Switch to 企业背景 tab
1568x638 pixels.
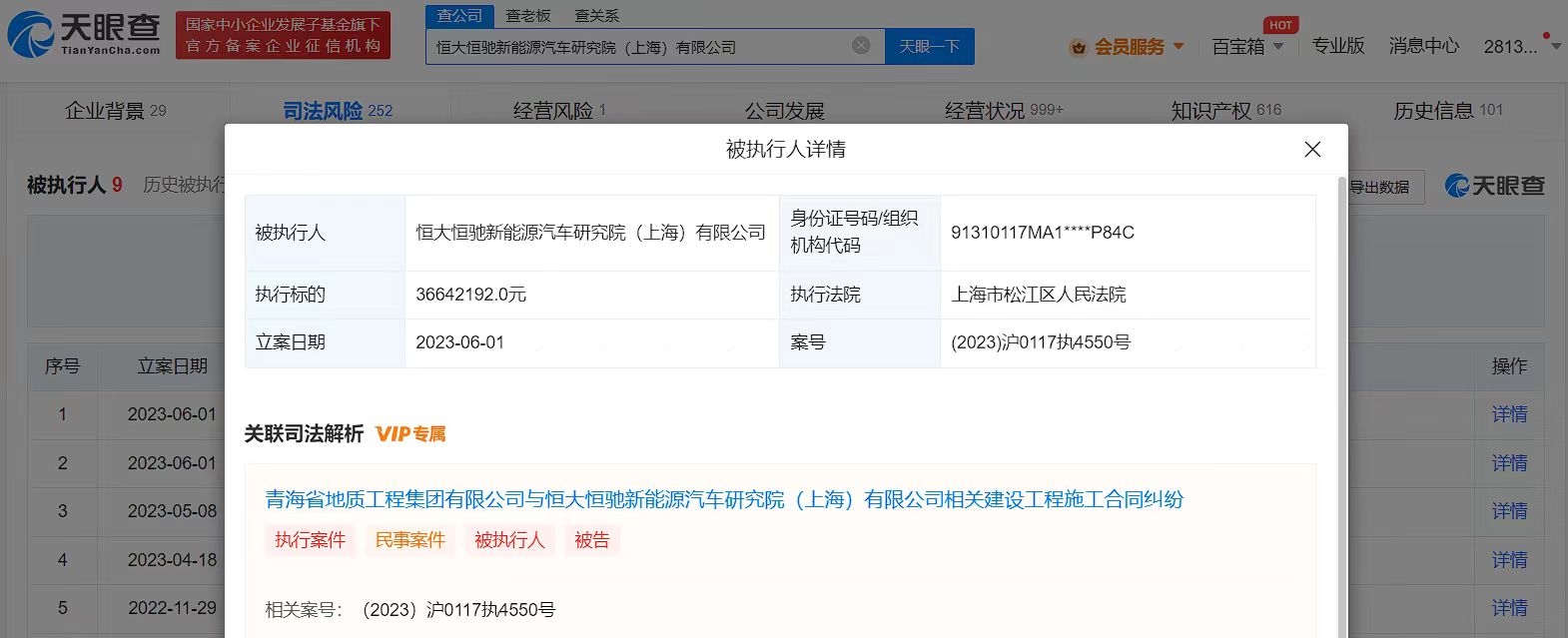pos(116,110)
